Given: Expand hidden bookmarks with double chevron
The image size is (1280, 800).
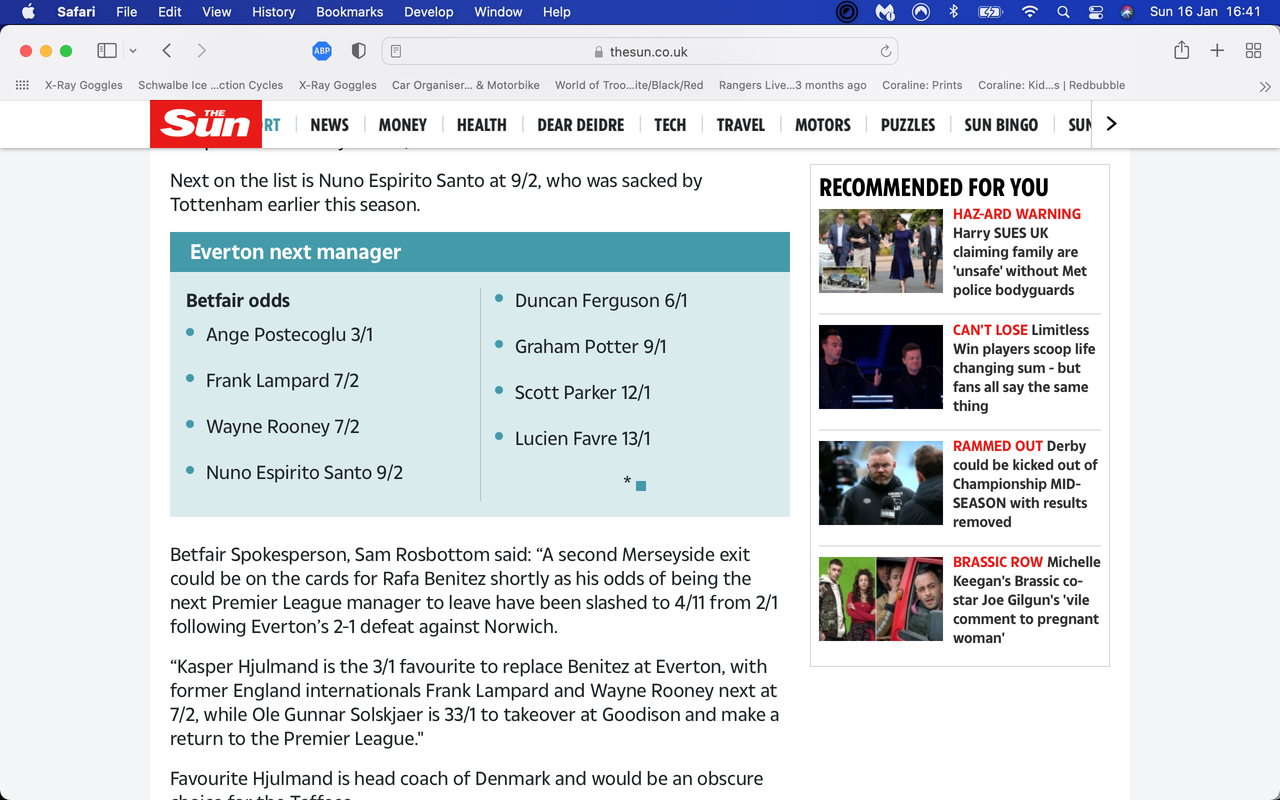Looking at the screenshot, I should 1265,86.
